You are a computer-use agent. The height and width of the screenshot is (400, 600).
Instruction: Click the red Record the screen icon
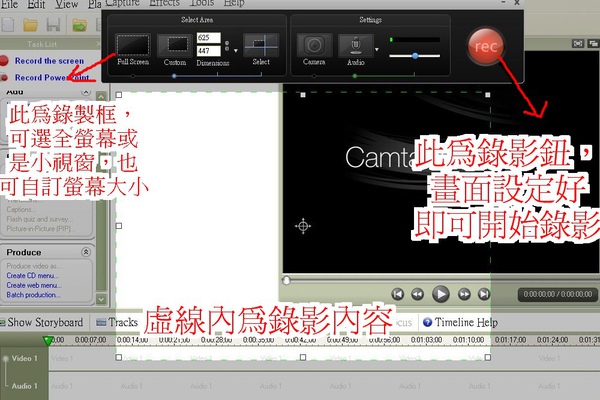click(4, 60)
